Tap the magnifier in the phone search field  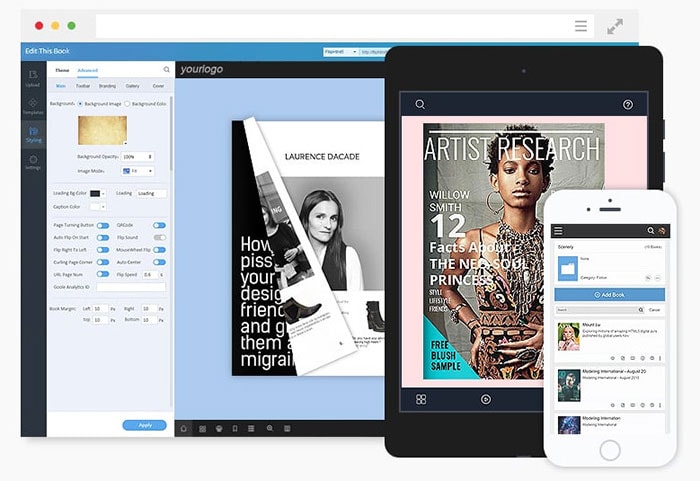point(641,310)
